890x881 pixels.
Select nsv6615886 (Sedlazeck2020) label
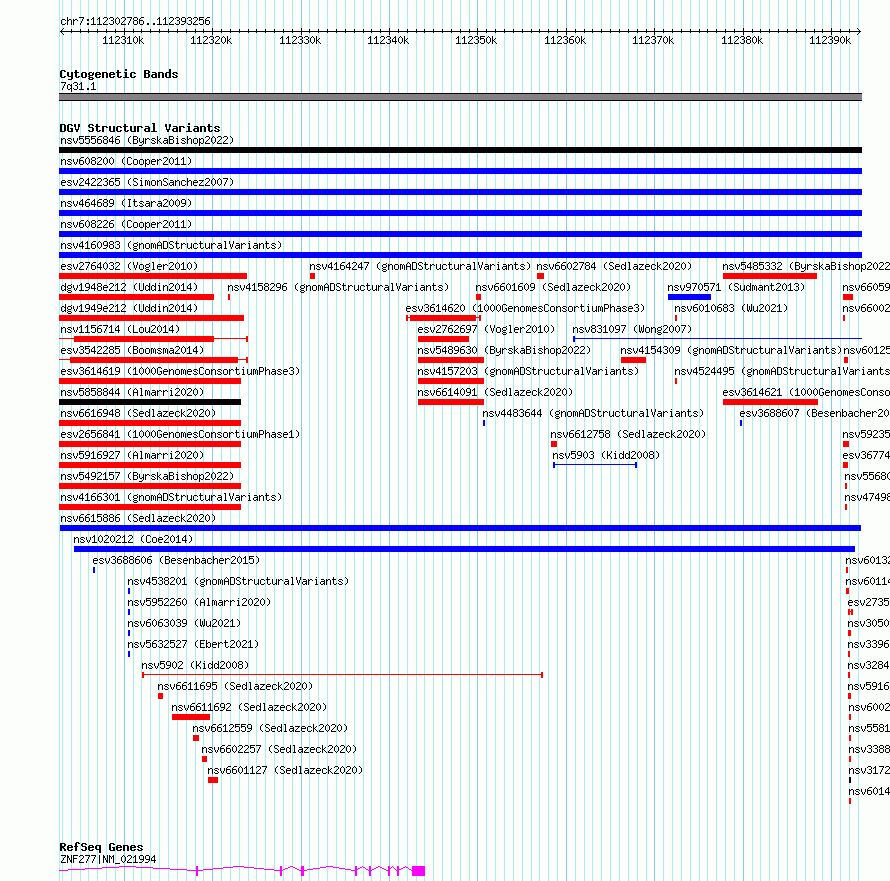(138, 518)
